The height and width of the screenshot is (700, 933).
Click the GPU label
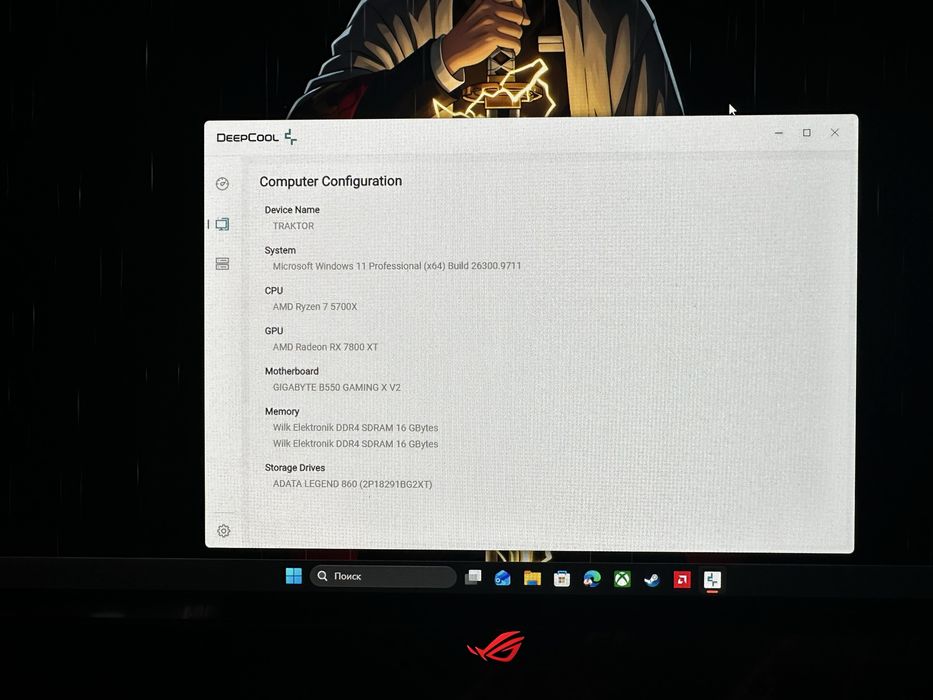[274, 331]
